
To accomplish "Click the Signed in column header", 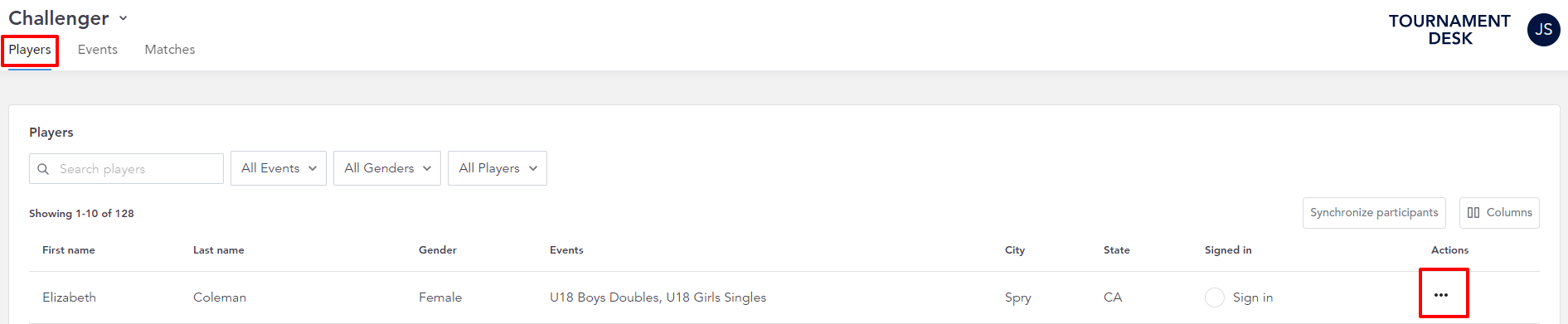I will 1228,250.
